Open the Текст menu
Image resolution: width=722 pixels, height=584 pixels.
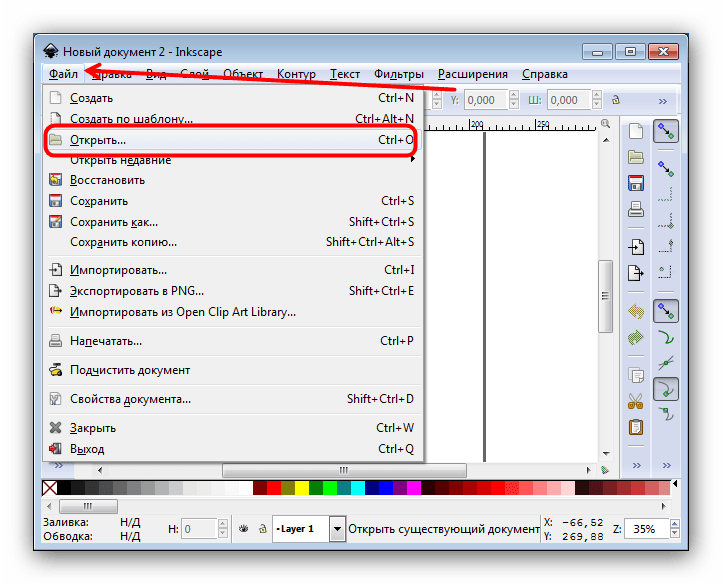[345, 74]
